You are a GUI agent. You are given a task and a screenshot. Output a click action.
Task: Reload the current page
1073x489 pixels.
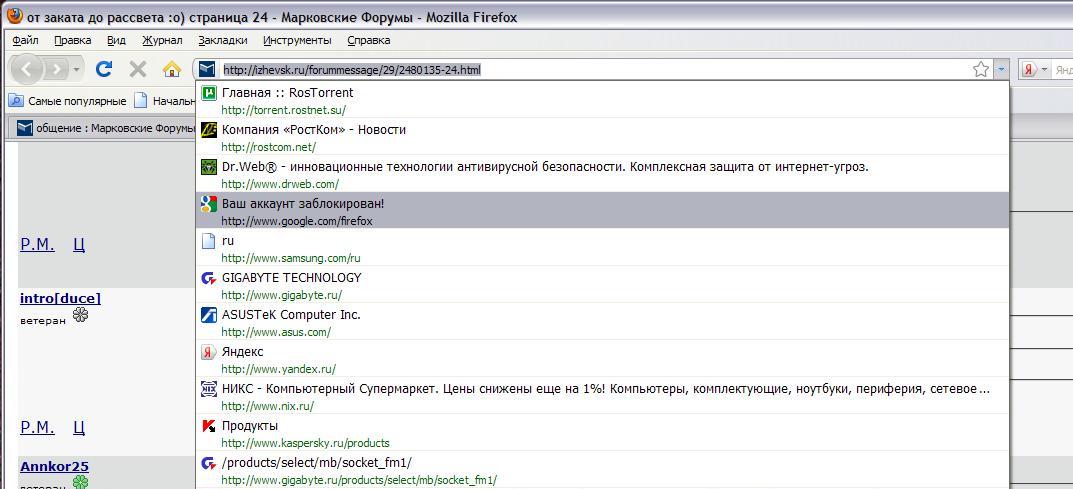103,68
